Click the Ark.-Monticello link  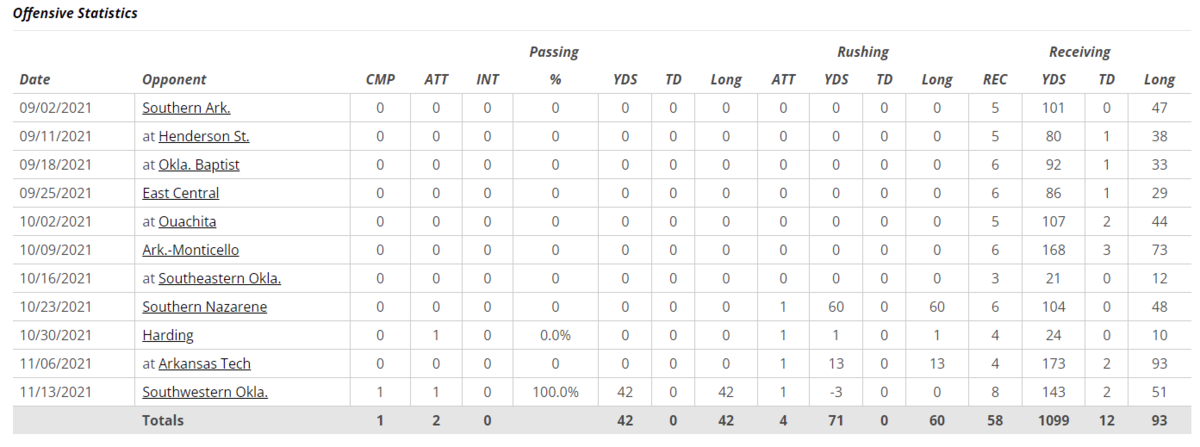191,250
